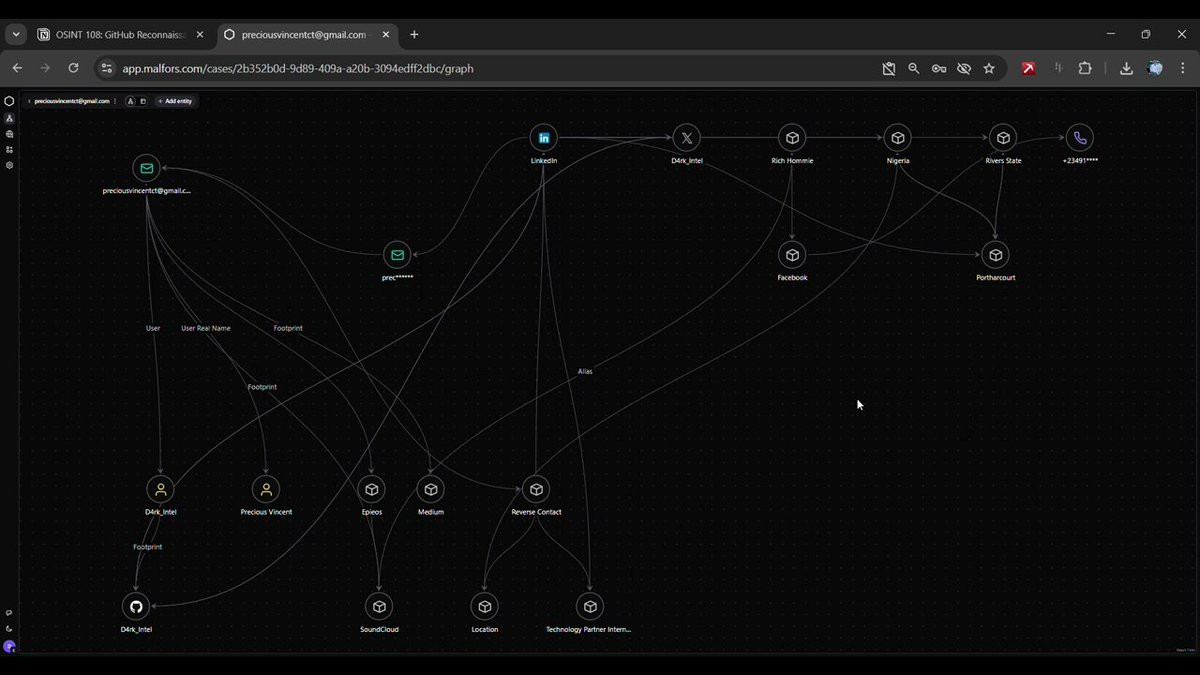Click the "User Real Name" edge label
The height and width of the screenshot is (675, 1200).
[x=206, y=328]
